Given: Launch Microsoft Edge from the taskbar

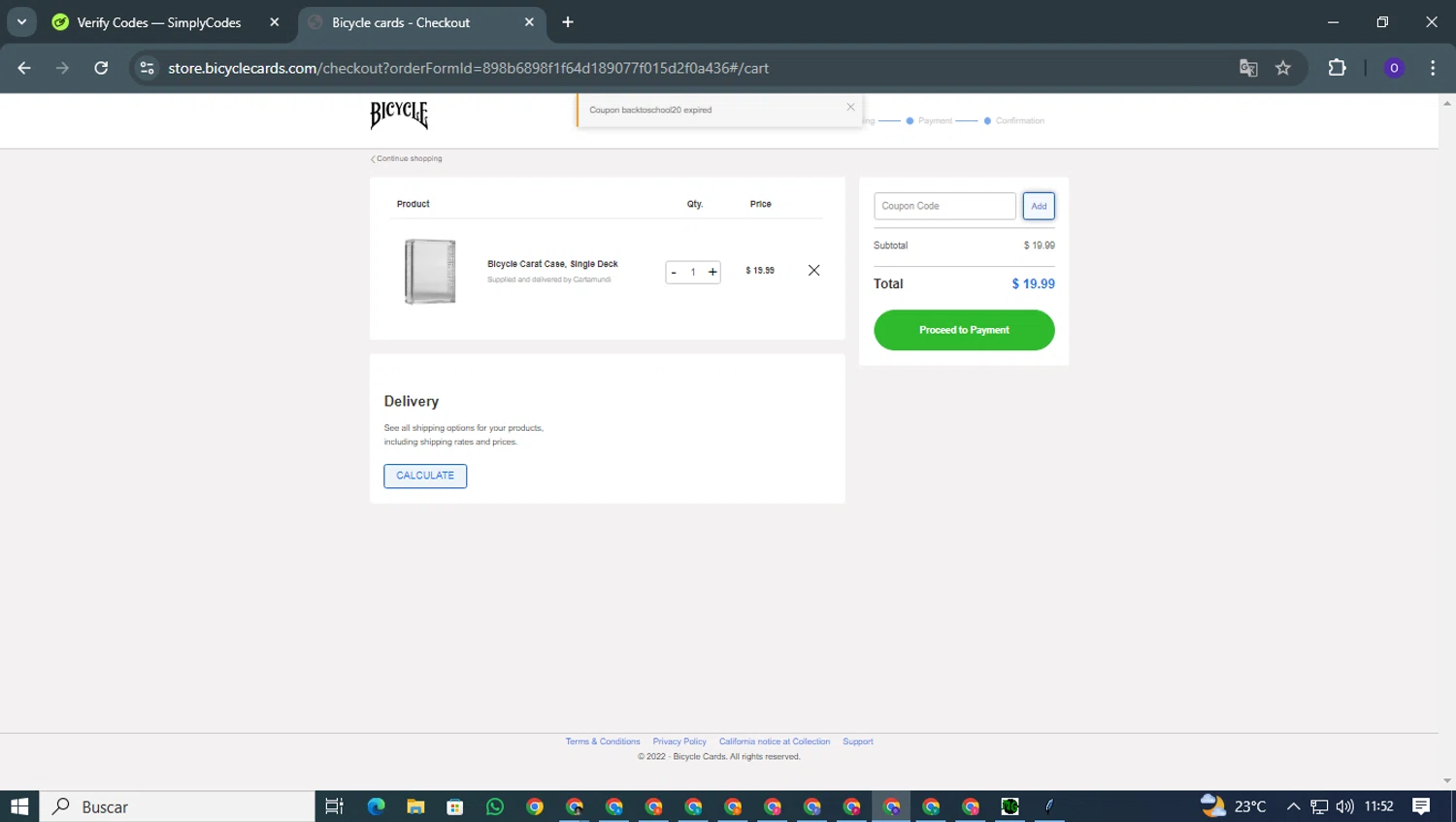Looking at the screenshot, I should [x=376, y=806].
